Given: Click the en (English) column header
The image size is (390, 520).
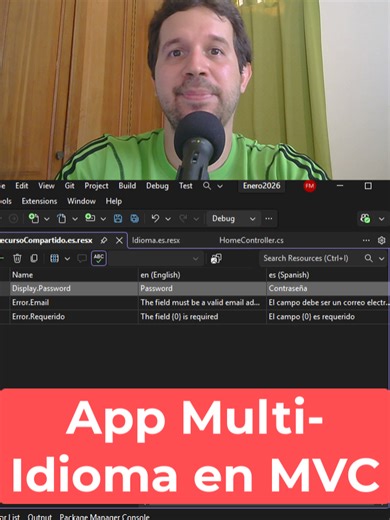Looking at the screenshot, I should [x=202, y=275].
